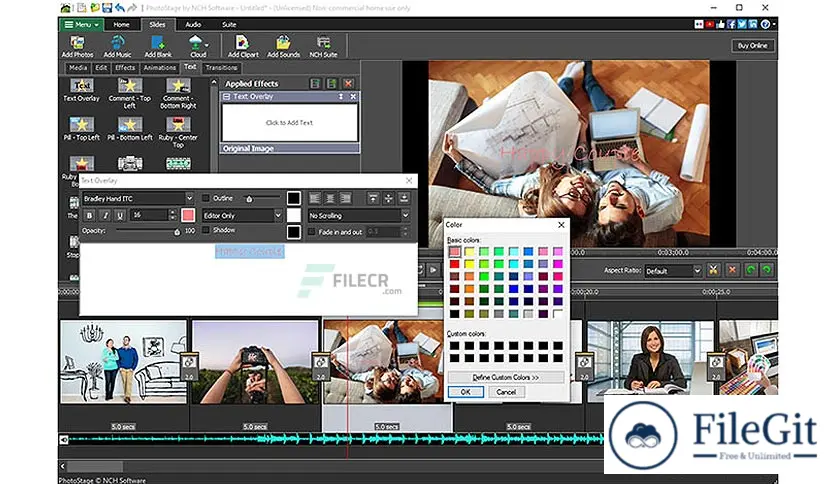Click the Add Clipart icon

[243, 46]
